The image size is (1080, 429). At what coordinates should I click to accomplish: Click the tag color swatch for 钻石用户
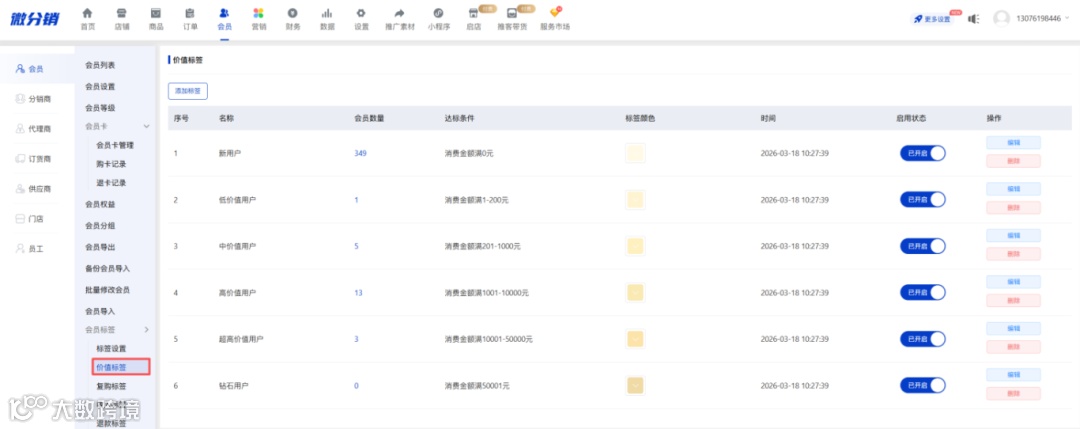pos(635,386)
